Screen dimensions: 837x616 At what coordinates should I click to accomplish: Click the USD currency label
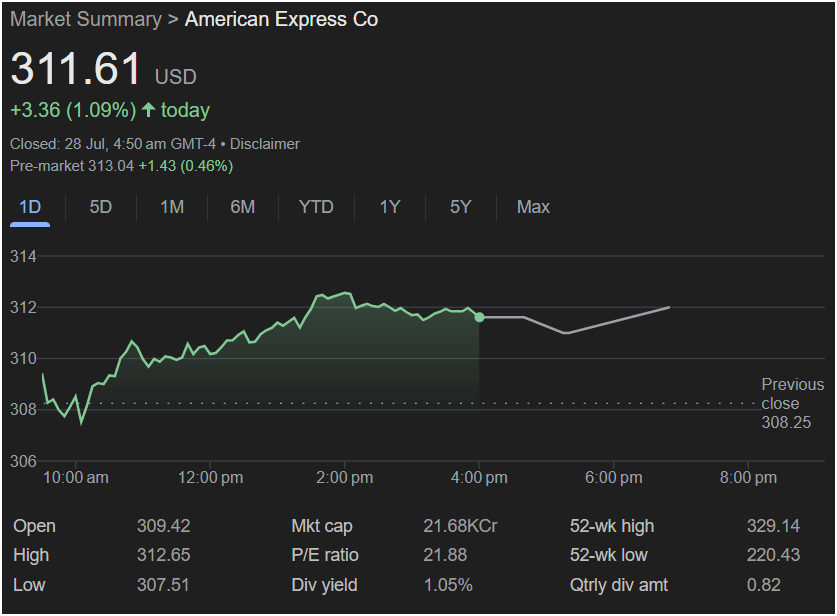[x=176, y=77]
